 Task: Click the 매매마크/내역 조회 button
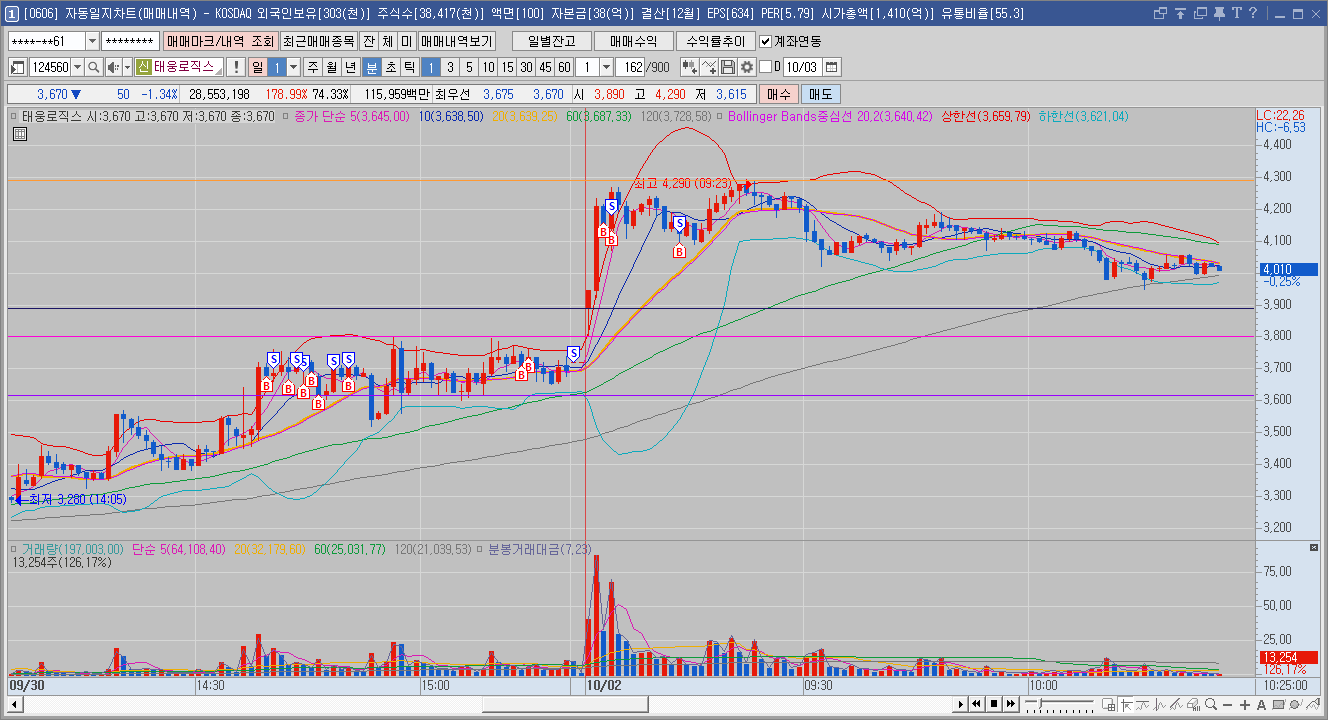(x=220, y=41)
